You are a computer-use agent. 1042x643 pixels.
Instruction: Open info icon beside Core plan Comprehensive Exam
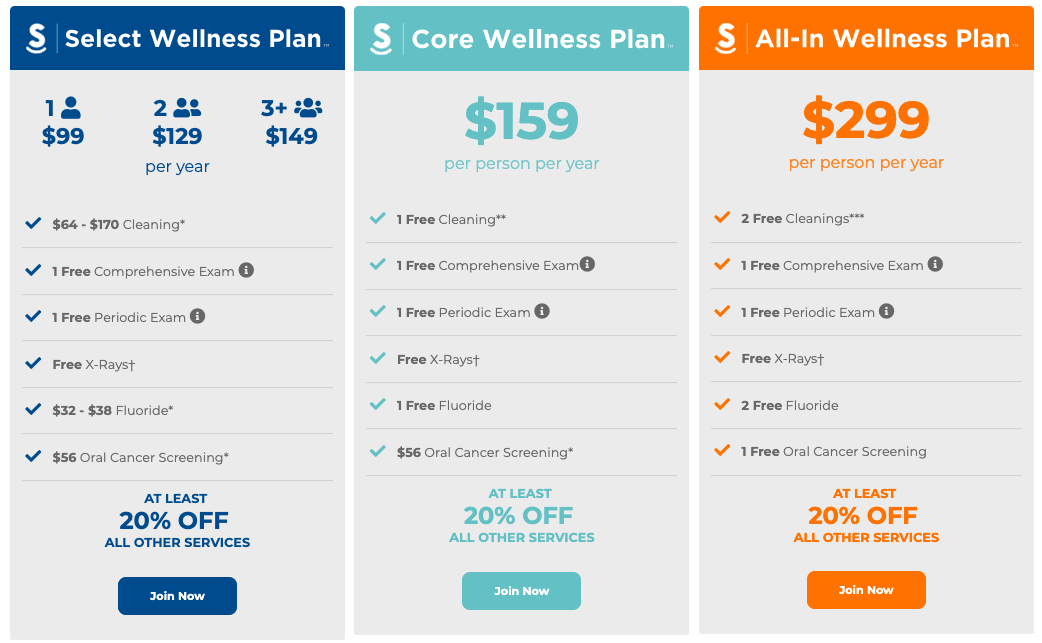(x=587, y=264)
